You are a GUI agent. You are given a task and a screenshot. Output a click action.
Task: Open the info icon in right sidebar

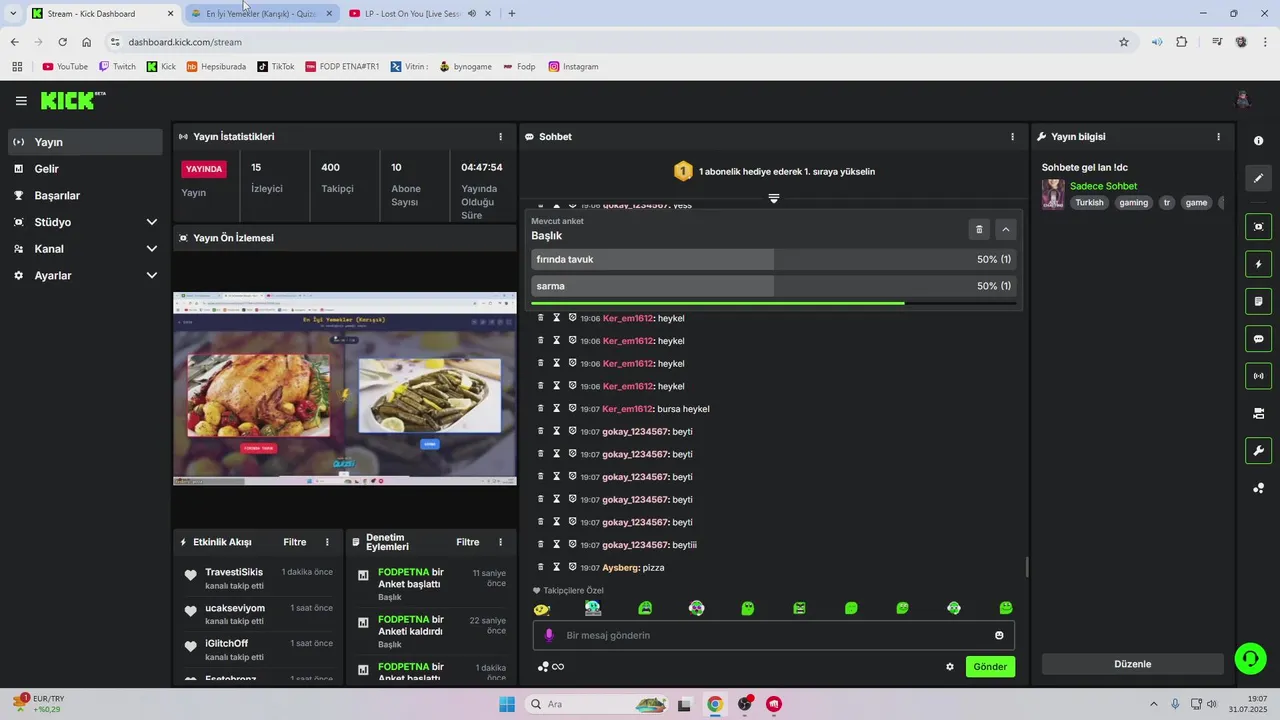[1258, 141]
